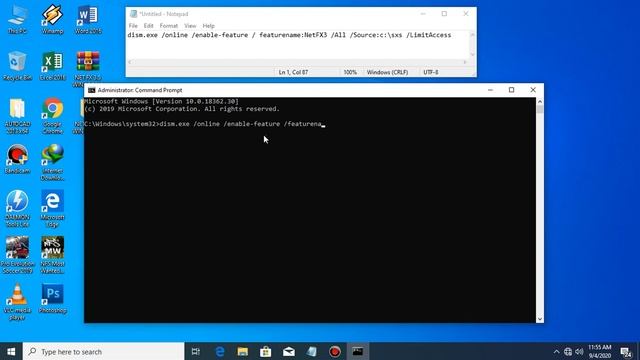The width and height of the screenshot is (640, 360).
Task: Open Notepad Edit menu
Action: point(148,26)
